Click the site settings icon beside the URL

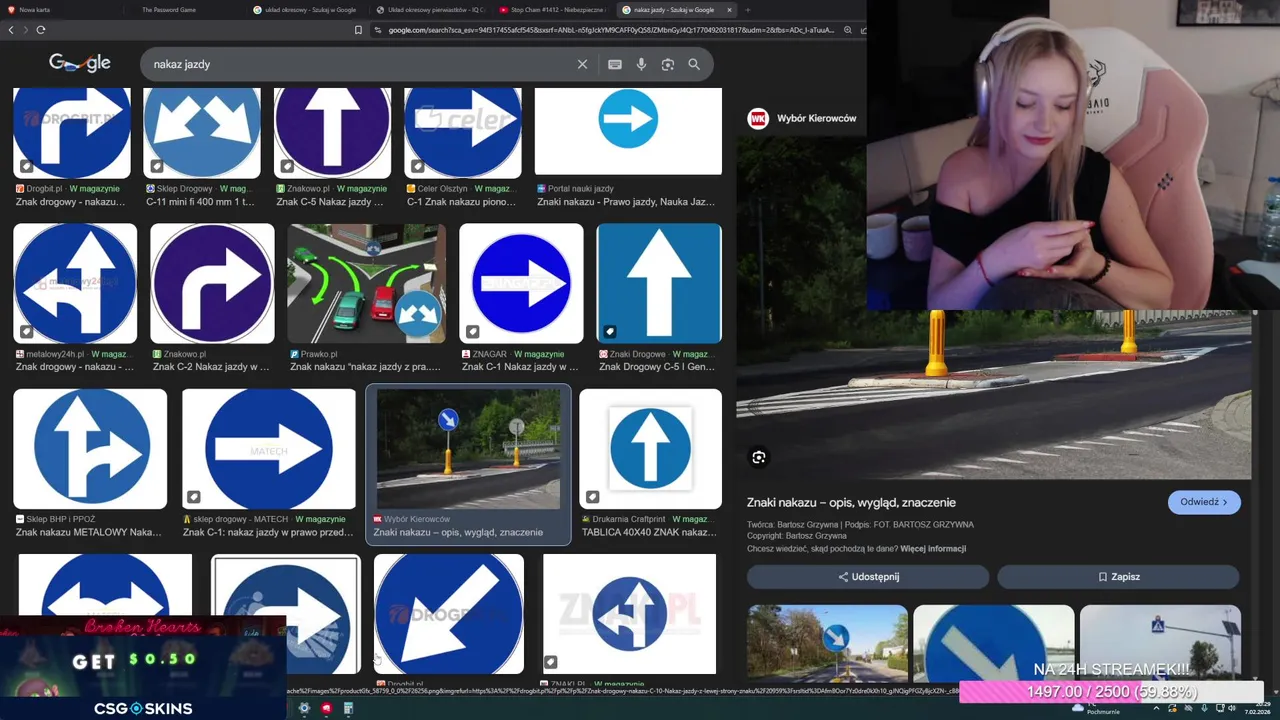point(378,30)
